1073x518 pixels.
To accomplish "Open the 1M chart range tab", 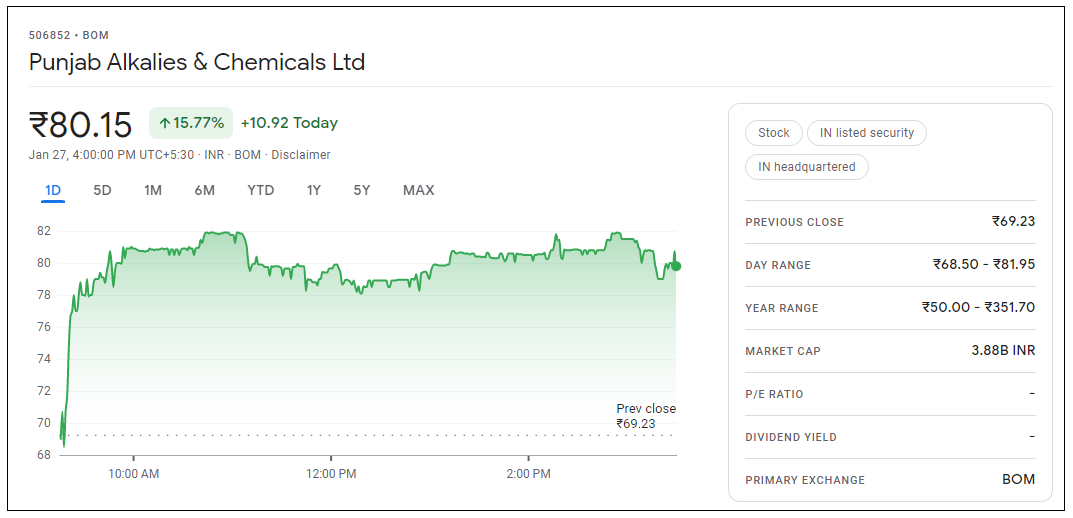I will point(153,190).
